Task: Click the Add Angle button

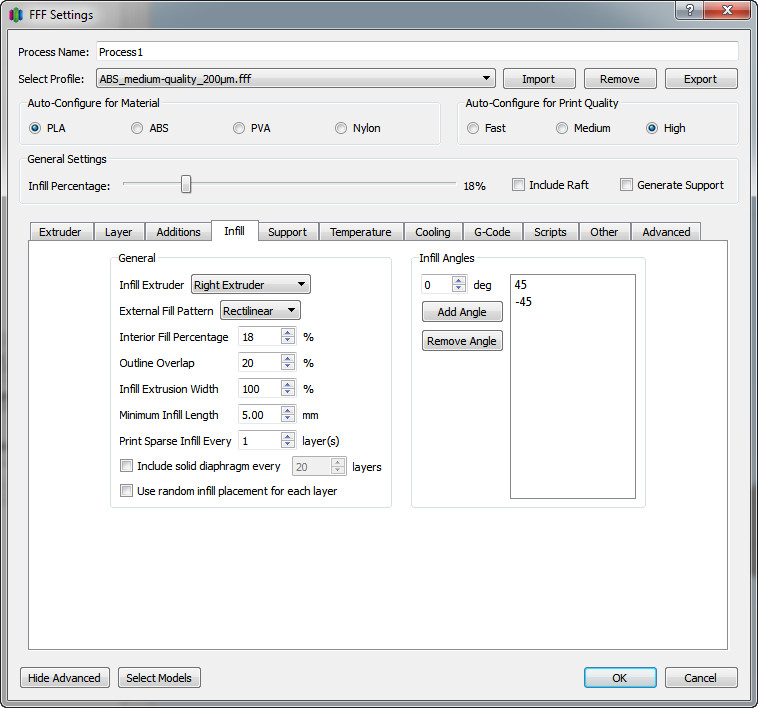Action: coord(461,312)
